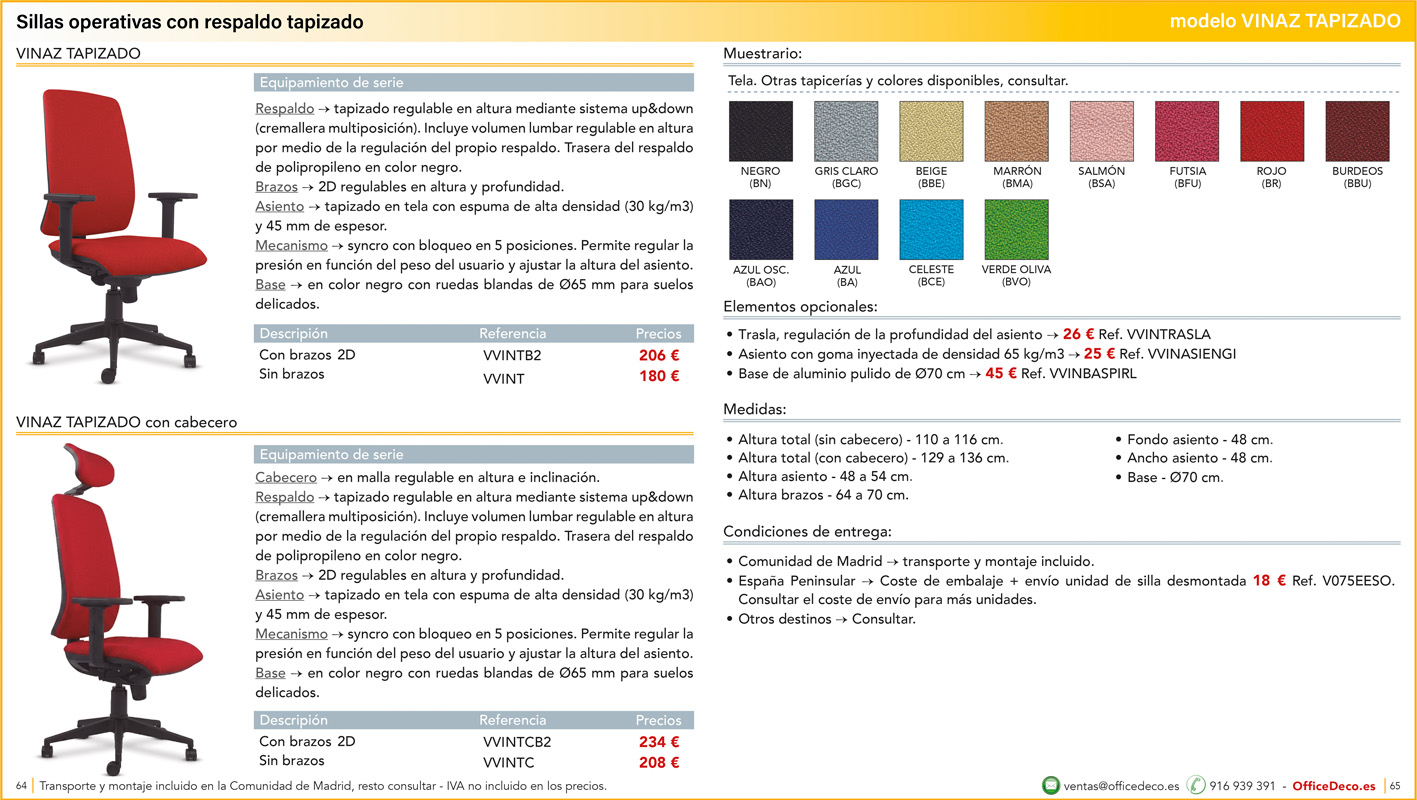Click the reference VVINTC
1417x800 pixels.
508,762
